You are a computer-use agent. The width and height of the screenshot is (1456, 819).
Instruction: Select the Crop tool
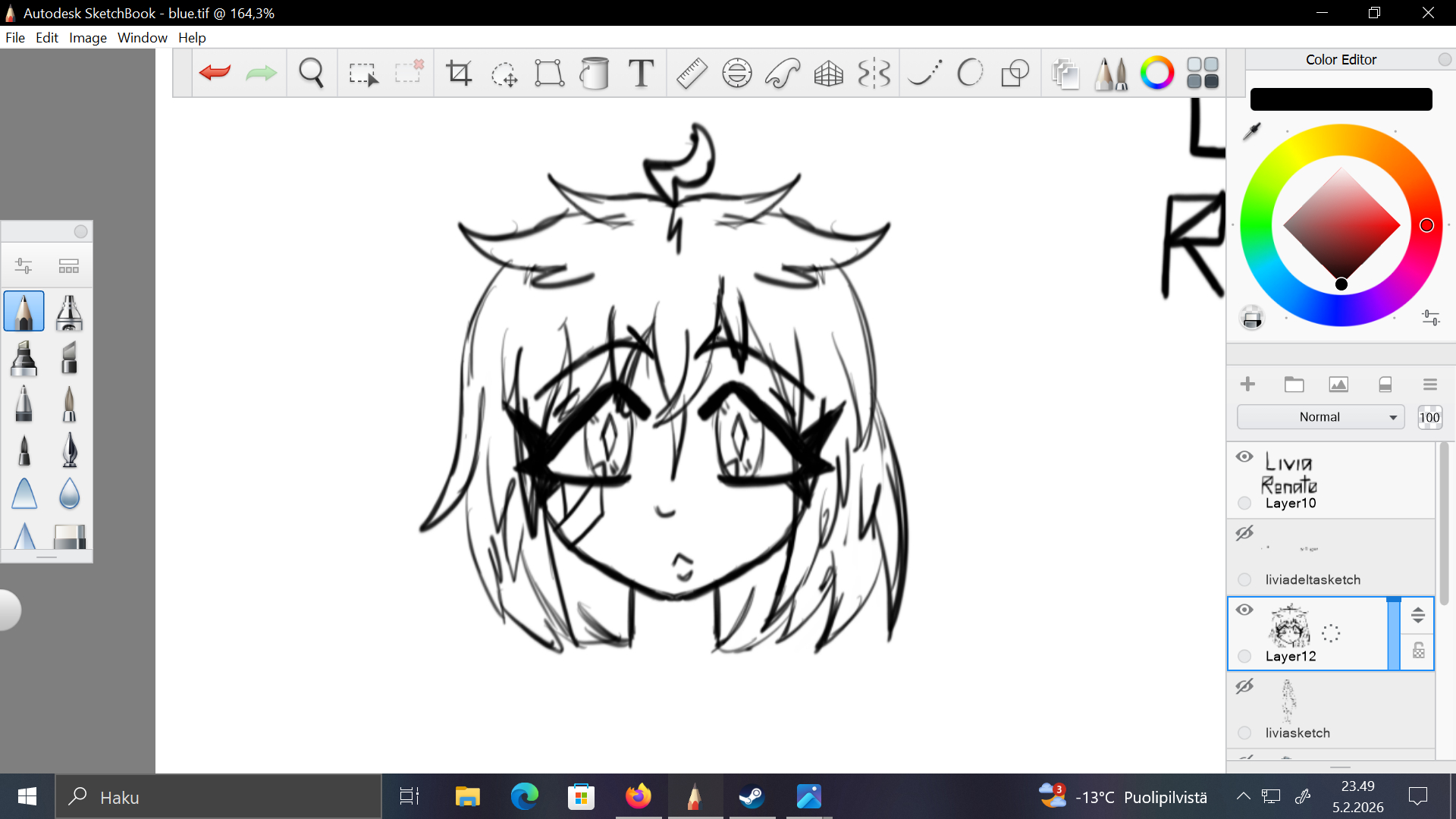coord(459,73)
